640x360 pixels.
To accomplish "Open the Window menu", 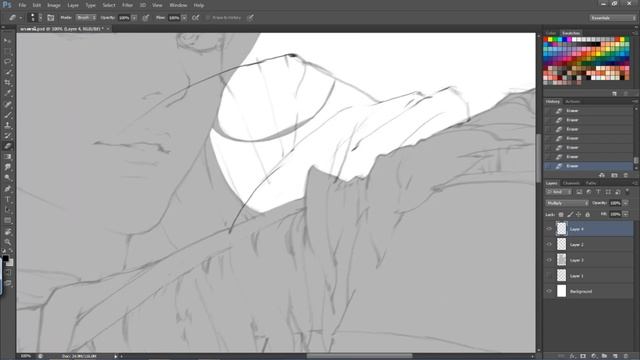I will (x=178, y=5).
